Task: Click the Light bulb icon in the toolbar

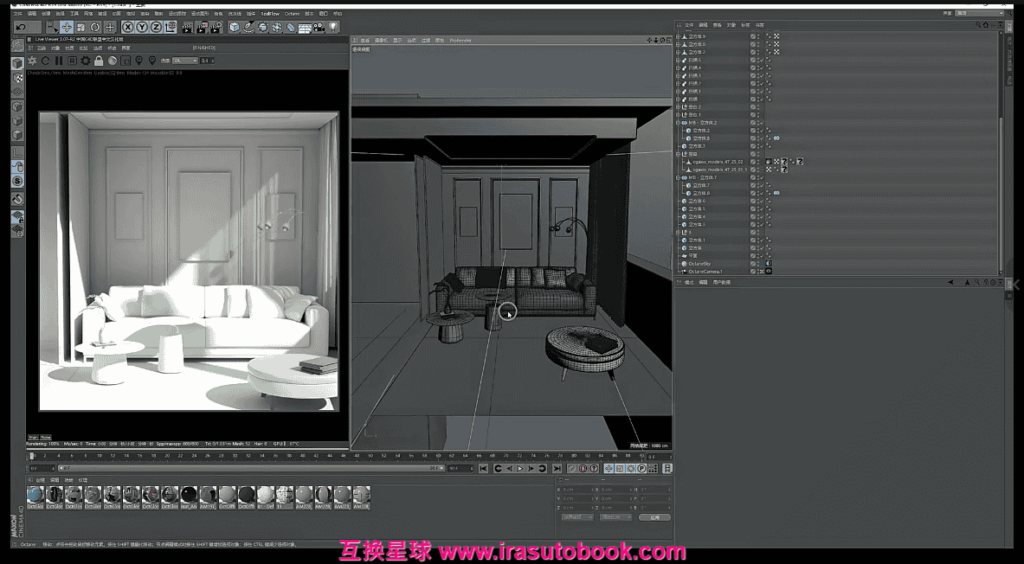Action: 332,27
